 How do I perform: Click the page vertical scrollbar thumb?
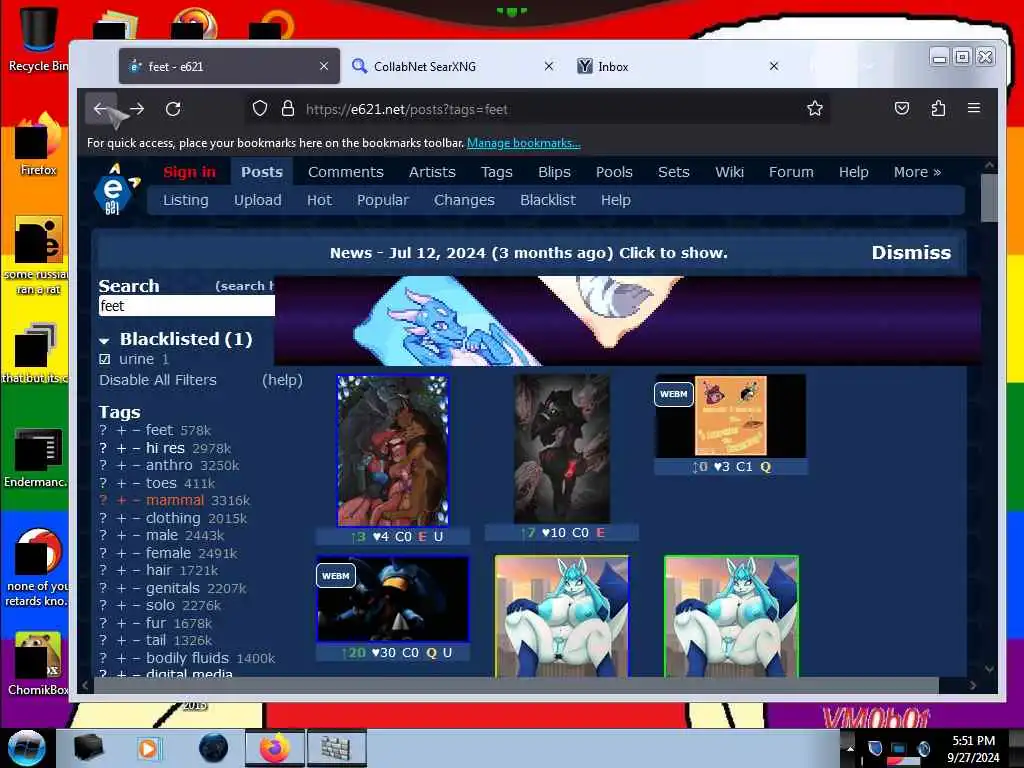coord(989,197)
